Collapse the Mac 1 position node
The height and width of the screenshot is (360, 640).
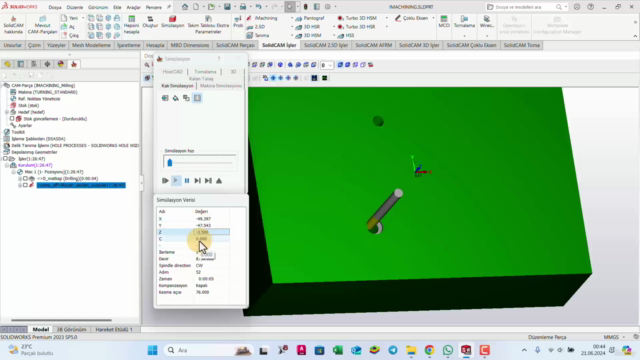pyautogui.click(x=13, y=172)
